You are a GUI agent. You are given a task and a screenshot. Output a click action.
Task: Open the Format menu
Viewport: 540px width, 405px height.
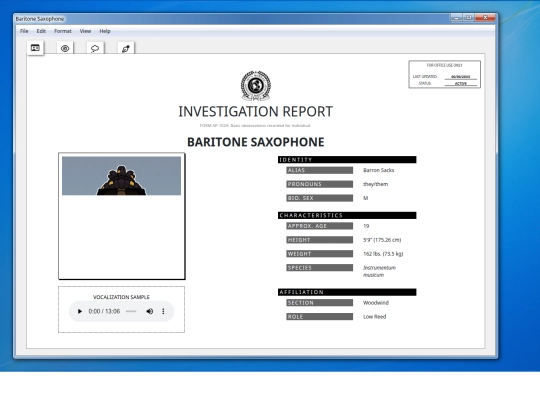tap(63, 31)
